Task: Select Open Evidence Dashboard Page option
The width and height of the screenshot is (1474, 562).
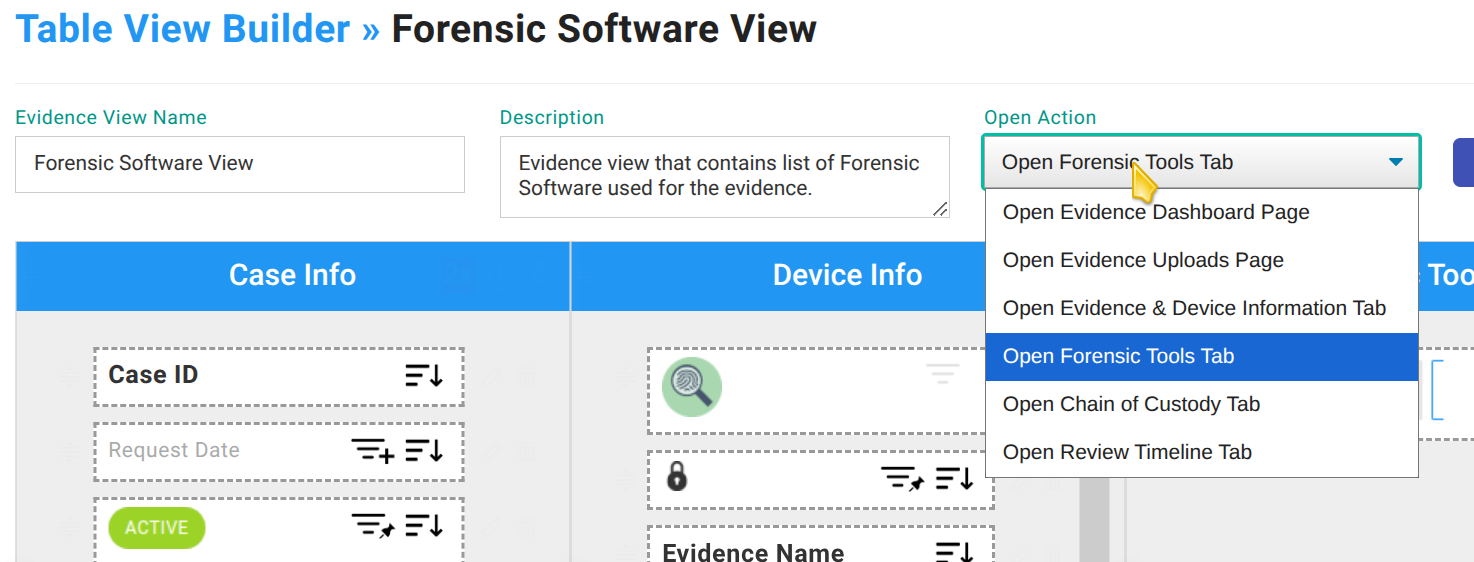Action: tap(1156, 212)
